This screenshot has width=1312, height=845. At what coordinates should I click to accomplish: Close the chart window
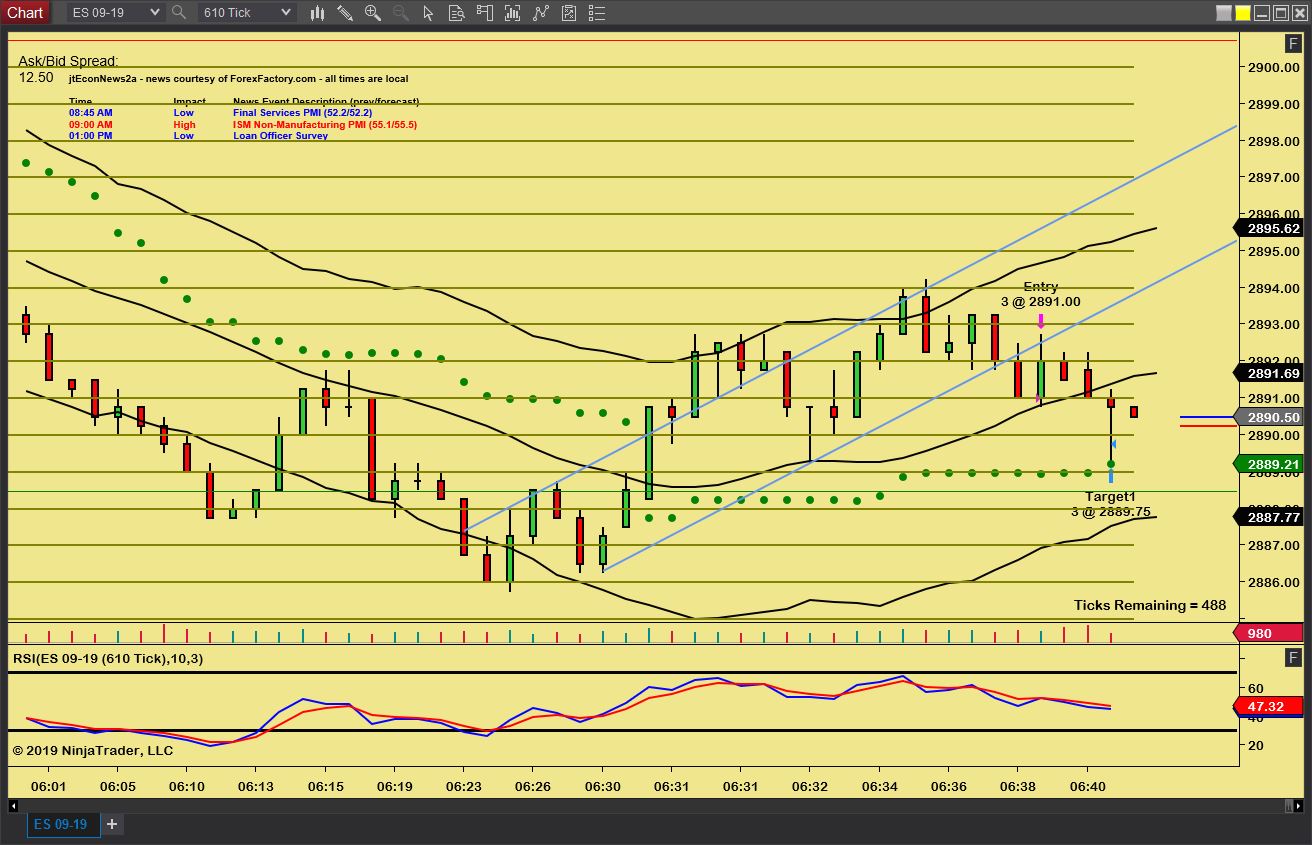(1298, 13)
